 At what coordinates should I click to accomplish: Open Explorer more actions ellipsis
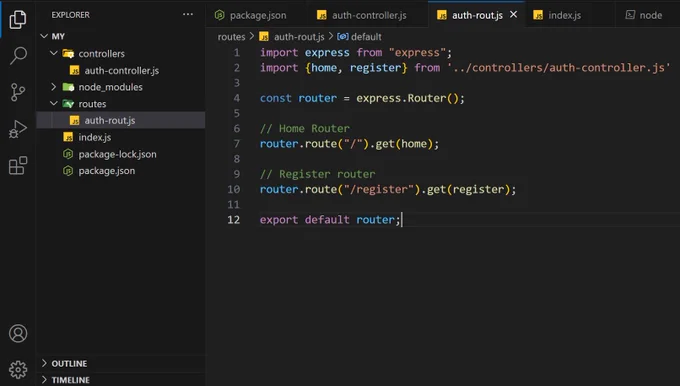[x=188, y=14]
